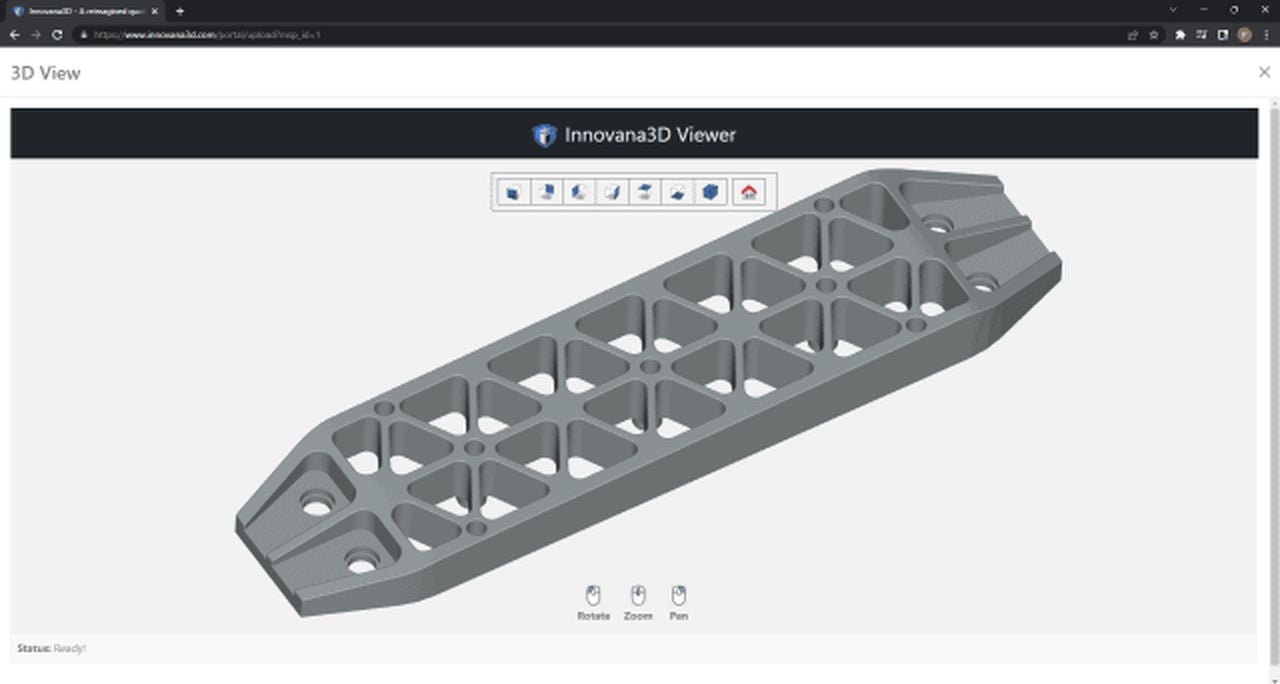1280x684 pixels.
Task: Click the Rotate mouse icon
Action: click(593, 597)
